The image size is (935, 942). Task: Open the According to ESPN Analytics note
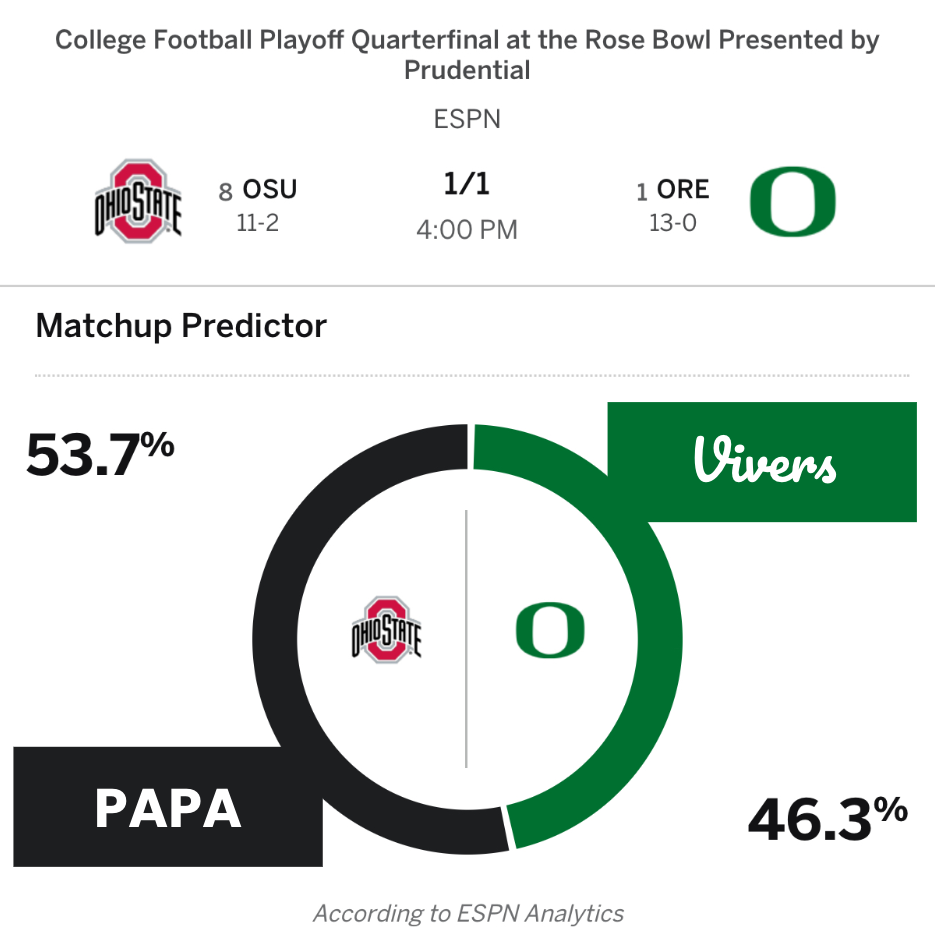coord(467,913)
